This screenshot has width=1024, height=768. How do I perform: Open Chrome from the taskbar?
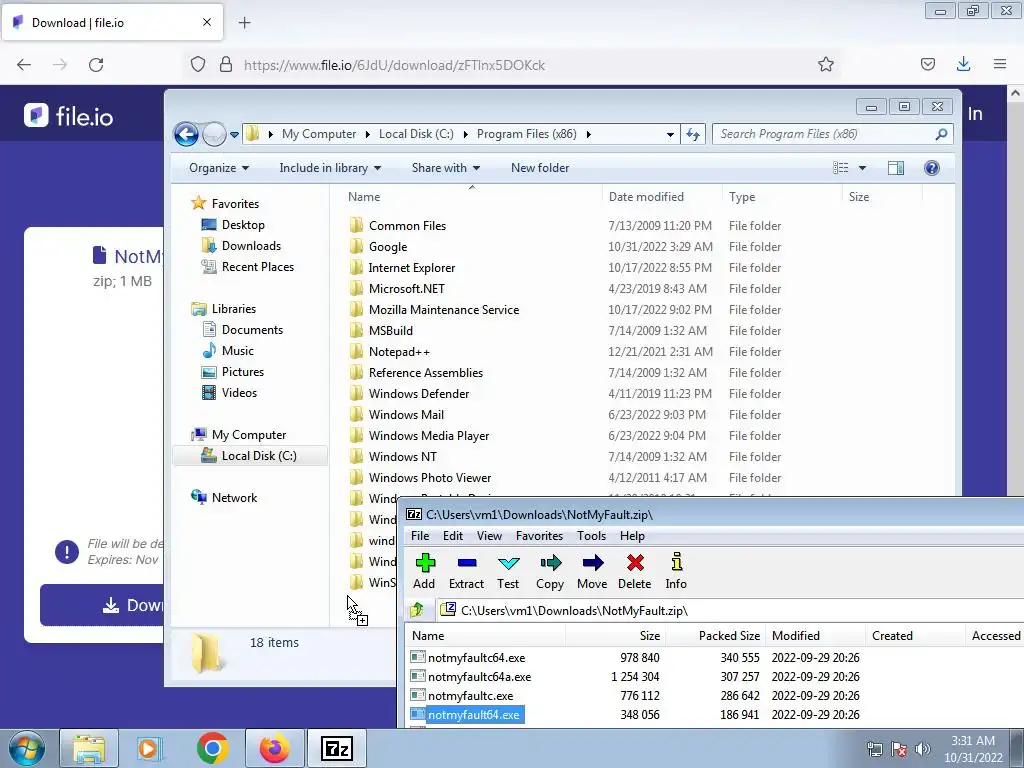213,748
